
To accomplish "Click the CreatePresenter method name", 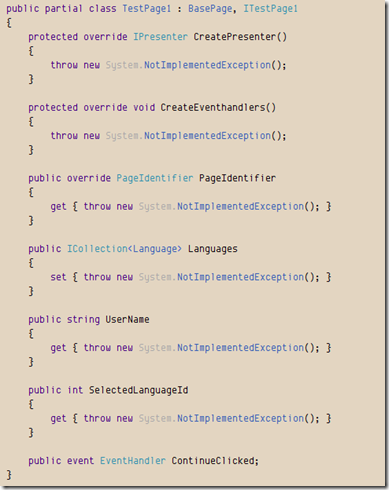I will (x=235, y=37).
